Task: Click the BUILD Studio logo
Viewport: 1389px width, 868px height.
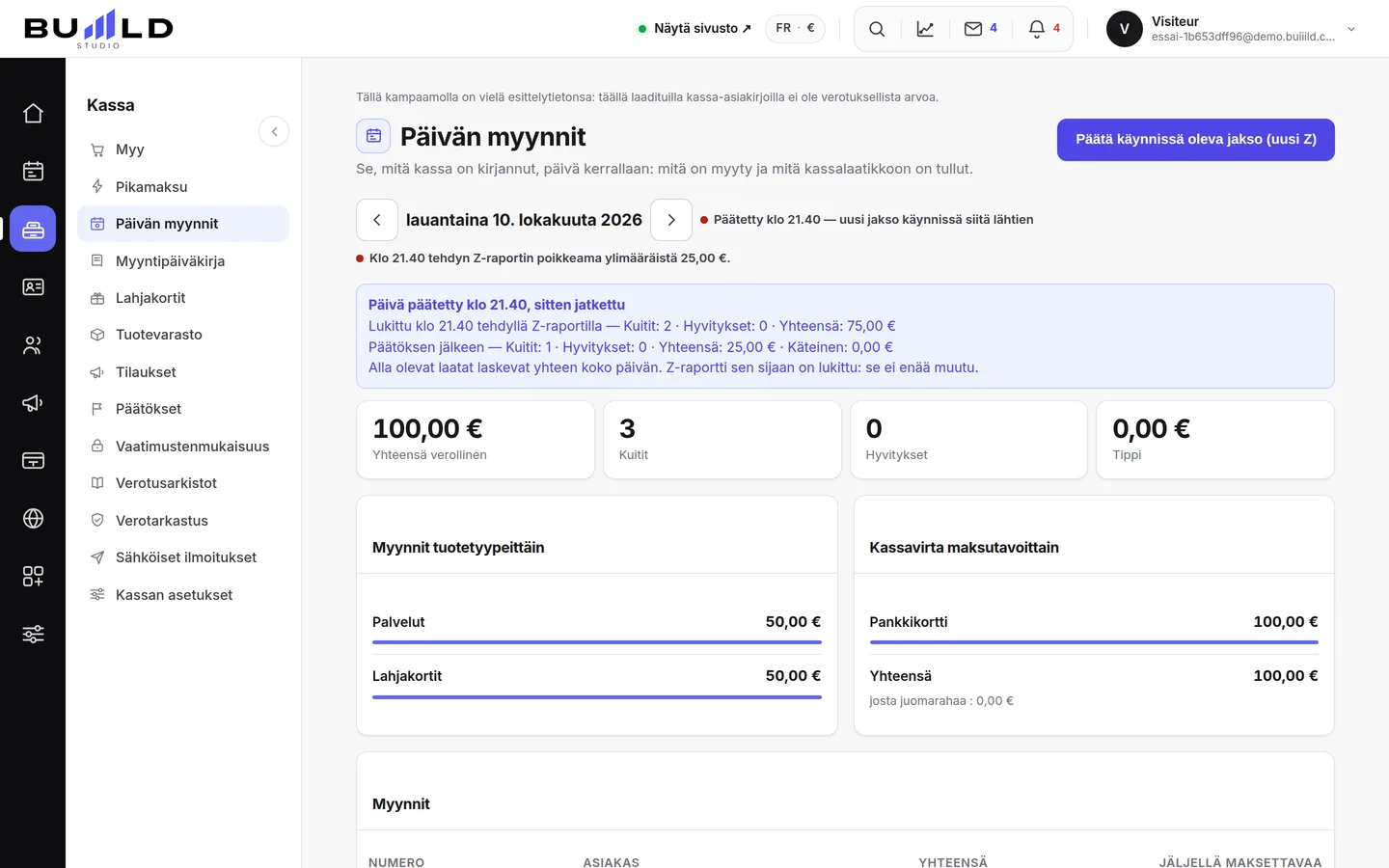Action: (98, 28)
